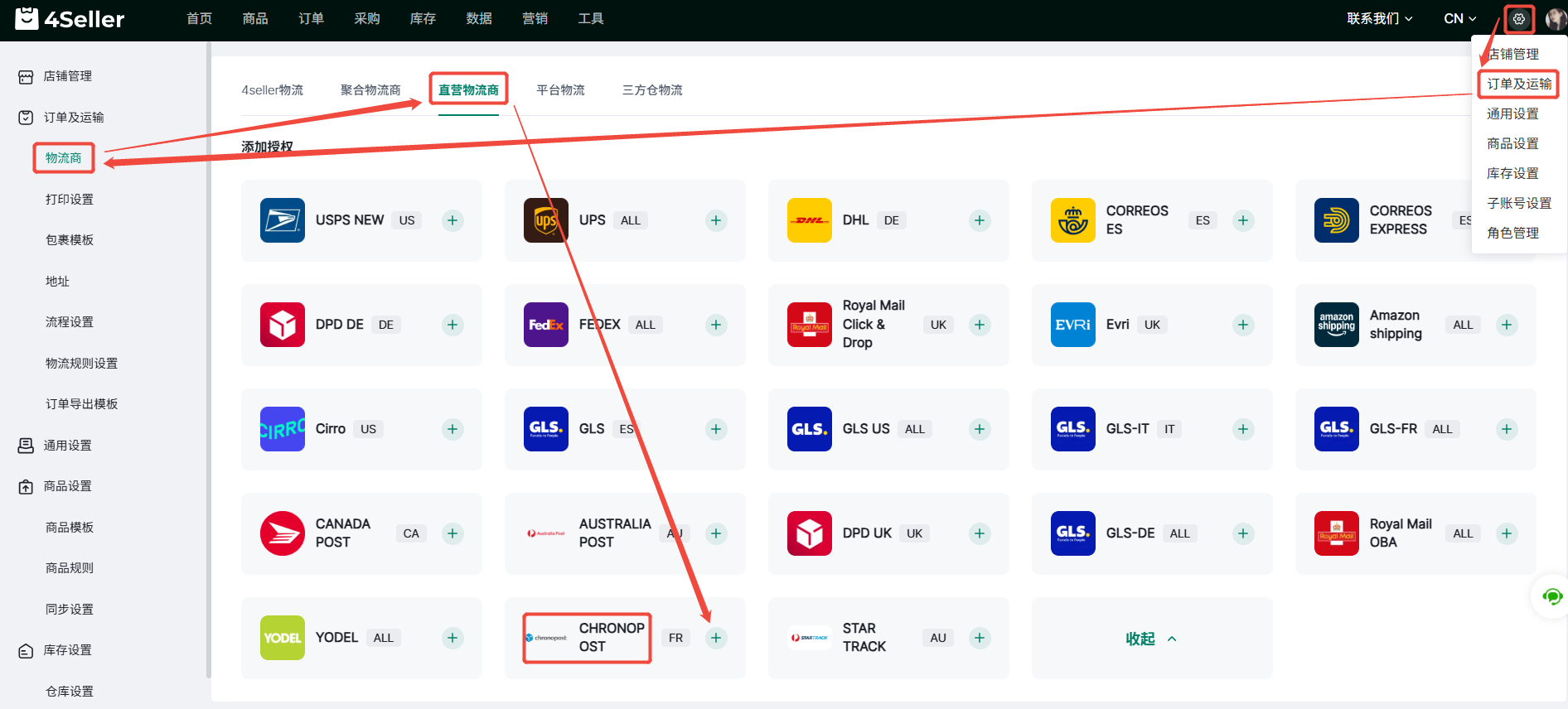The width and height of the screenshot is (1568, 709).
Task: Add Amazon shipping via plus icon
Action: 1507,325
